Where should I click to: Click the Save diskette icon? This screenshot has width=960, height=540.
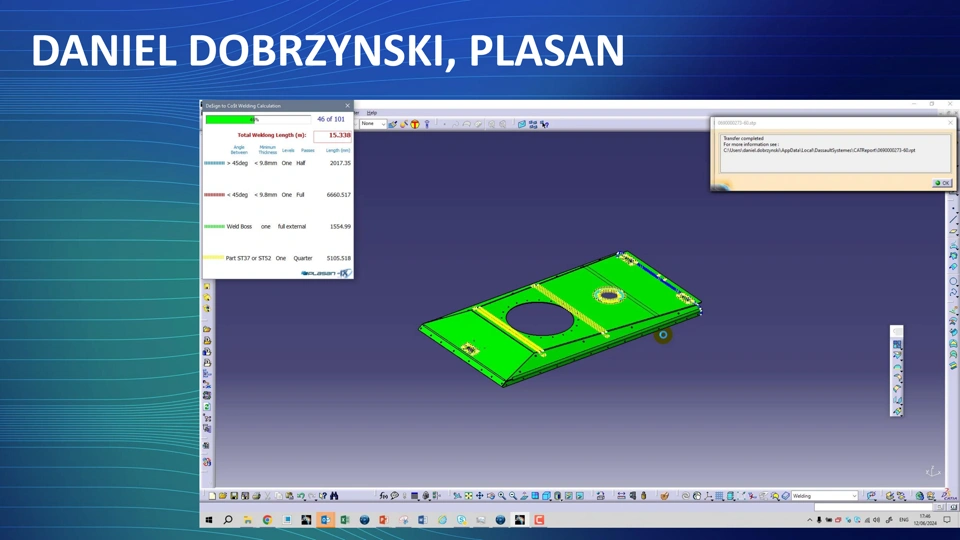[234, 496]
